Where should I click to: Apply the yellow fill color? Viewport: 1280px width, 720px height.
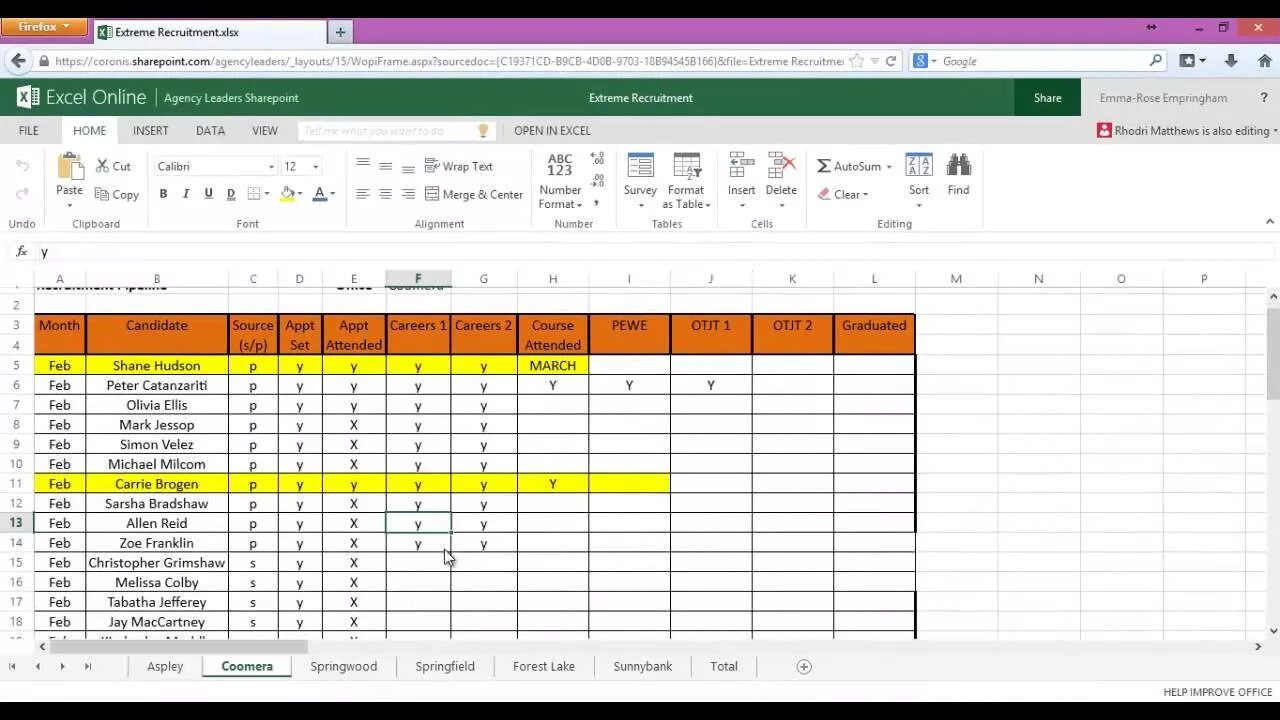(x=288, y=194)
